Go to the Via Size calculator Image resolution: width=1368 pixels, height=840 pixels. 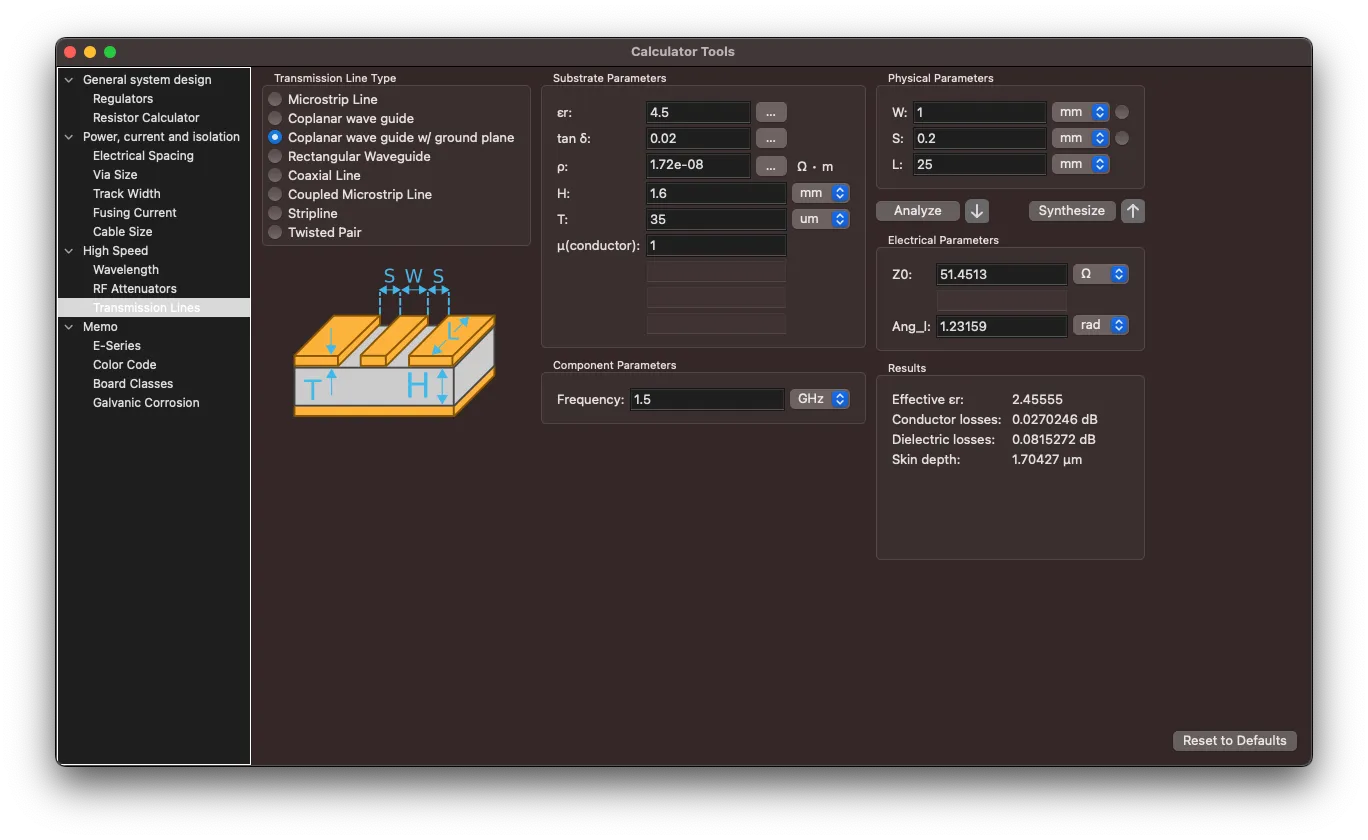[115, 175]
